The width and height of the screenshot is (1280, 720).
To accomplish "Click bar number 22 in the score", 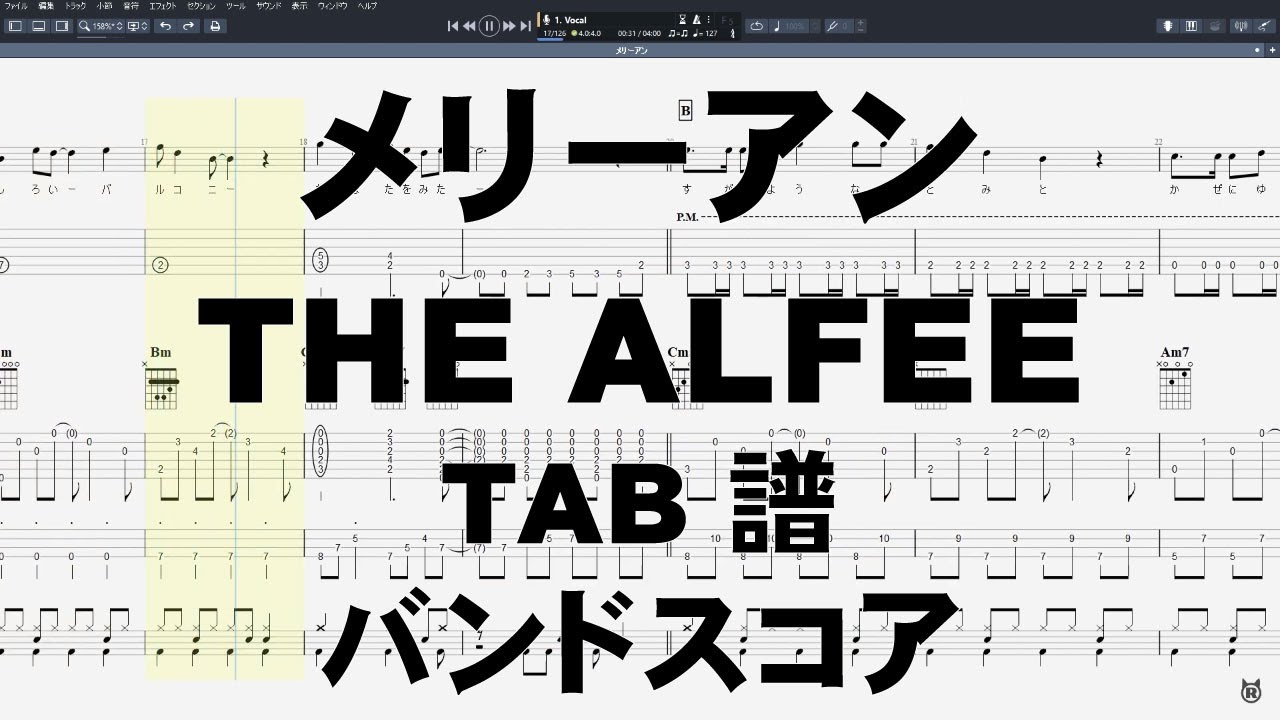I will coord(1158,142).
